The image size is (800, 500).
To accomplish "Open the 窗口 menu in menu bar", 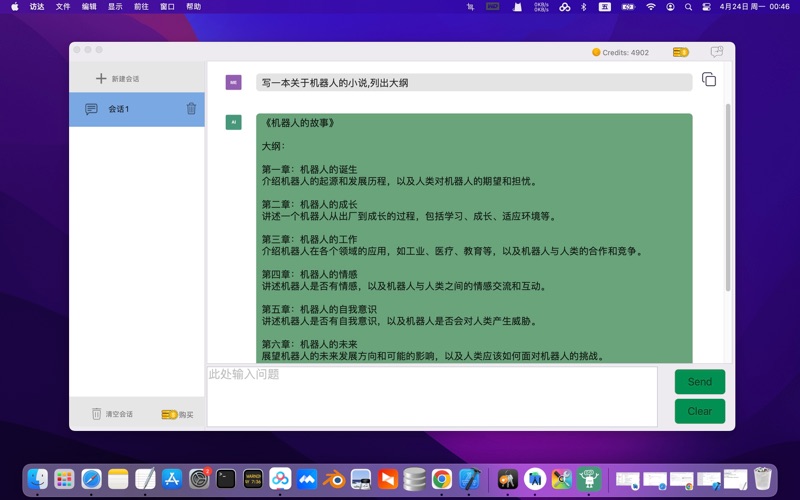I will (x=167, y=7).
